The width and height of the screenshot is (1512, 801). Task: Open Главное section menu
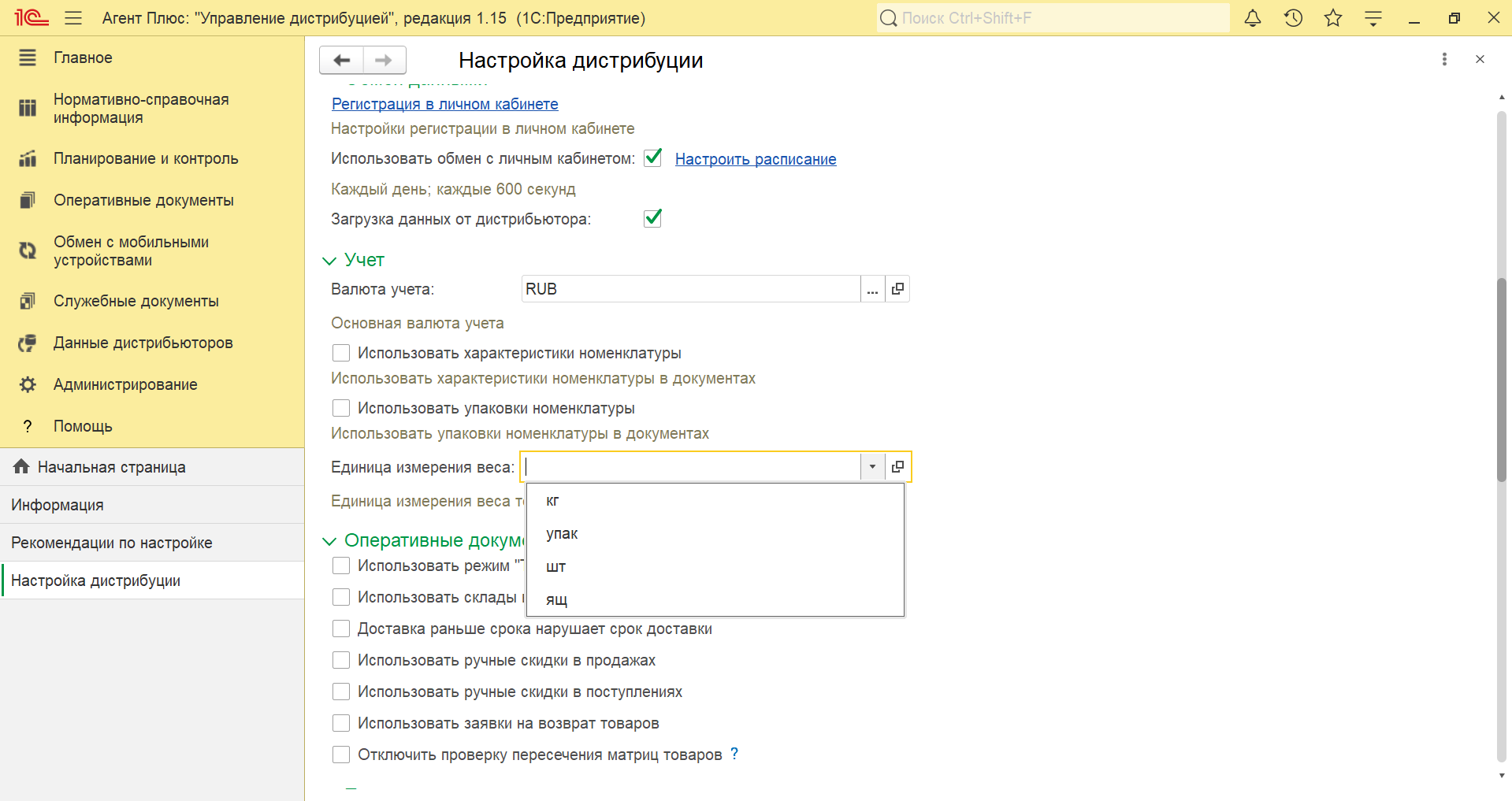point(83,57)
